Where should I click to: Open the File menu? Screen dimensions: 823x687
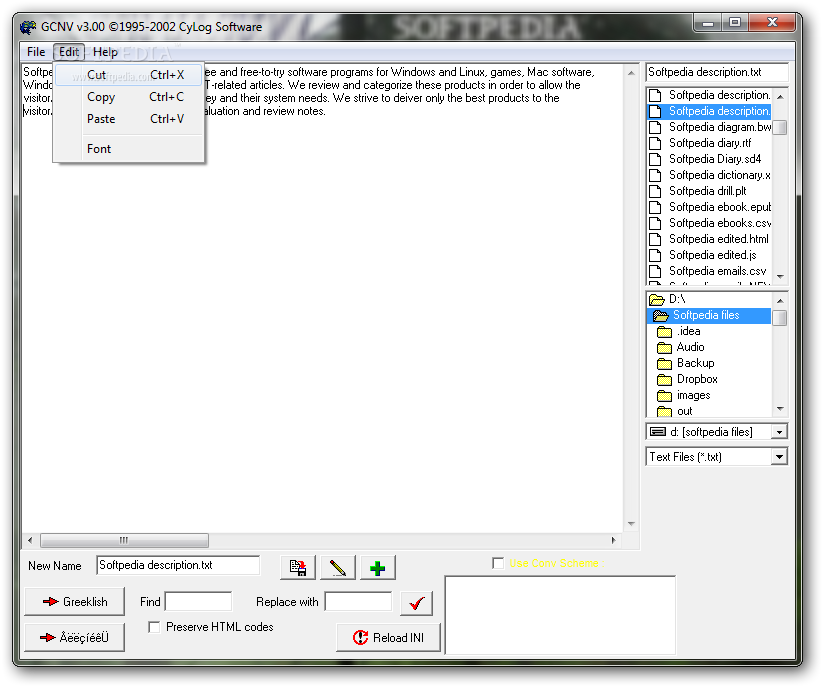tap(36, 52)
